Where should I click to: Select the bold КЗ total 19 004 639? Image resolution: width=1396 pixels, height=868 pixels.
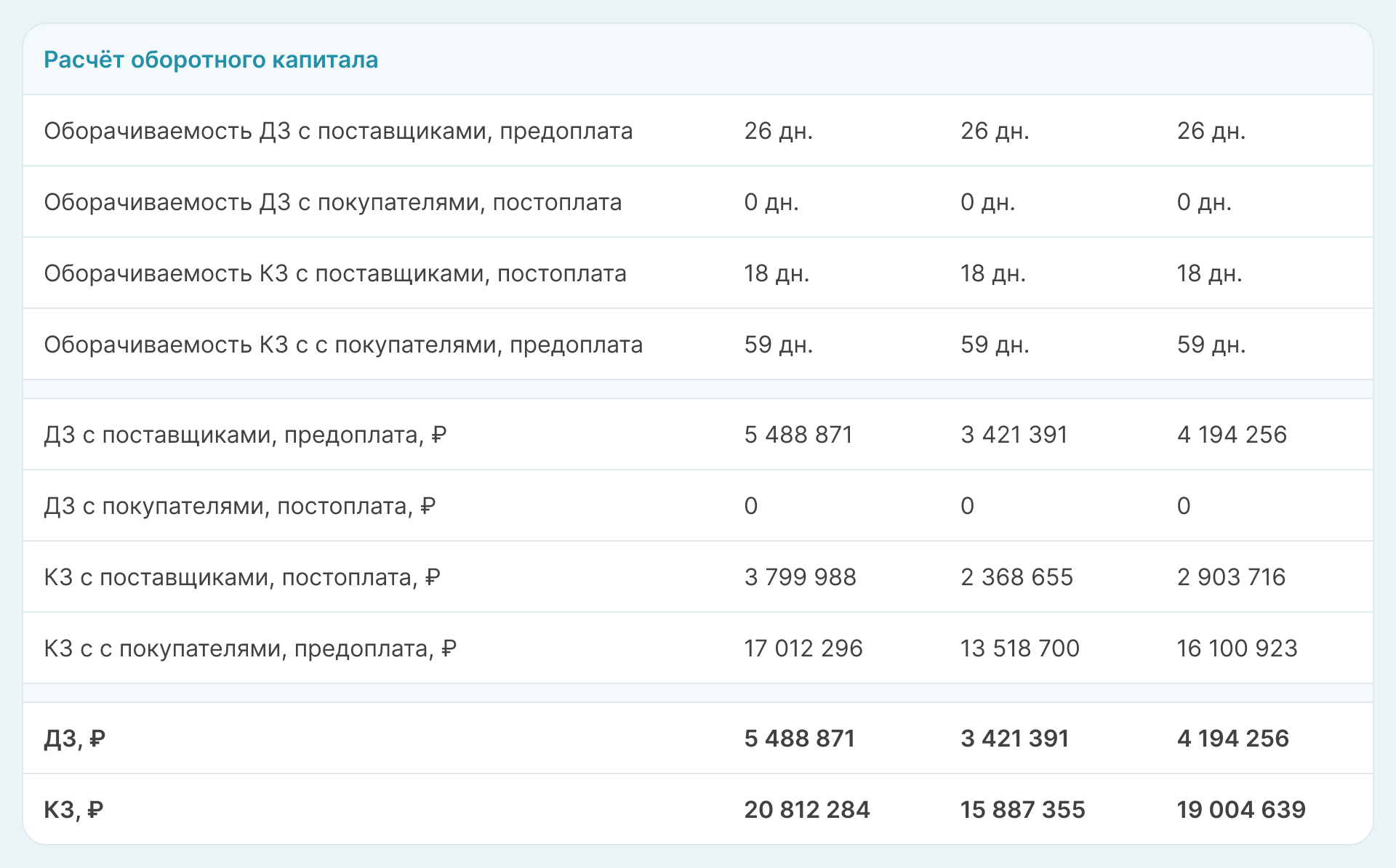click(x=1240, y=810)
